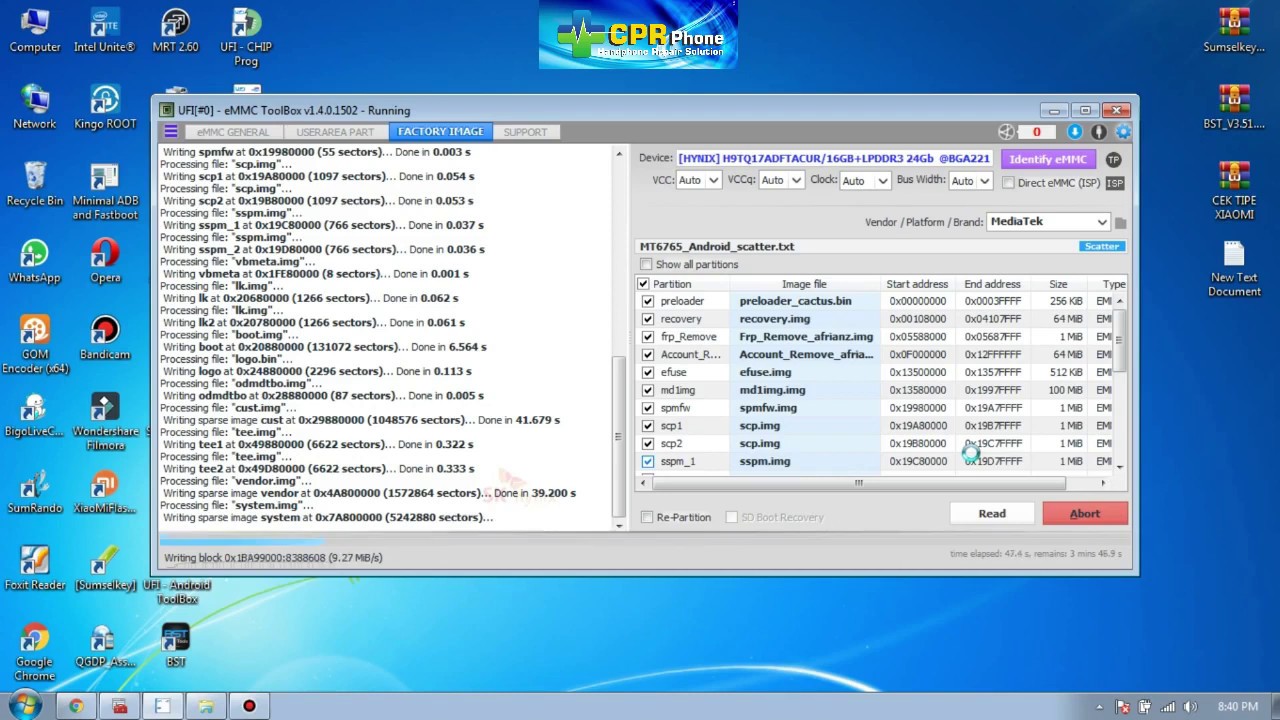This screenshot has height=720, width=1280.
Task: Open the blue settings gear icon
Action: (1123, 132)
